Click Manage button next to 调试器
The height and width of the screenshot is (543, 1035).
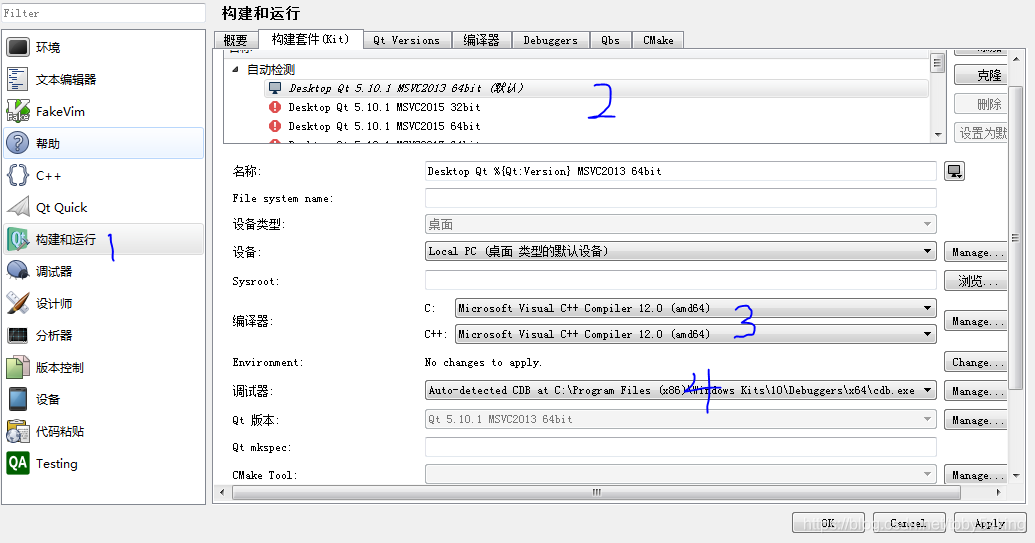click(x=976, y=391)
